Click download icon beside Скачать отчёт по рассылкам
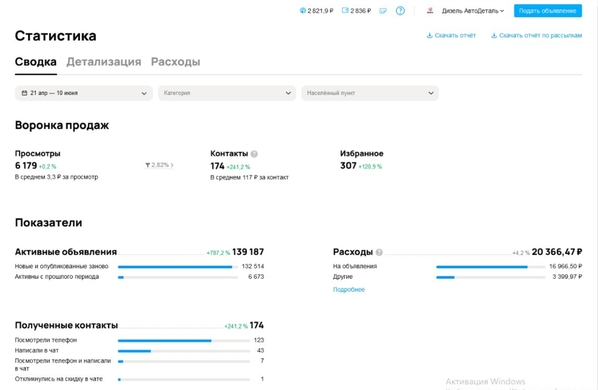Image resolution: width=598 pixels, height=390 pixels. pos(494,35)
